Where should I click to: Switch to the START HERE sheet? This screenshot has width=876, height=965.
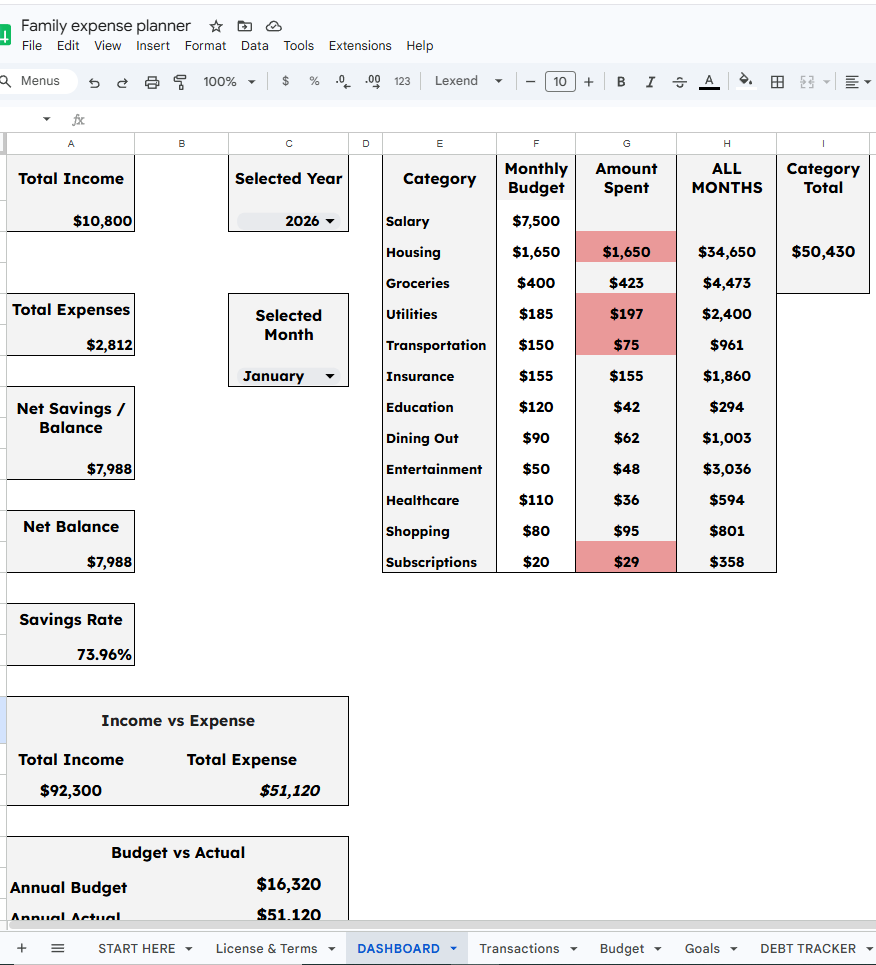pyautogui.click(x=137, y=948)
